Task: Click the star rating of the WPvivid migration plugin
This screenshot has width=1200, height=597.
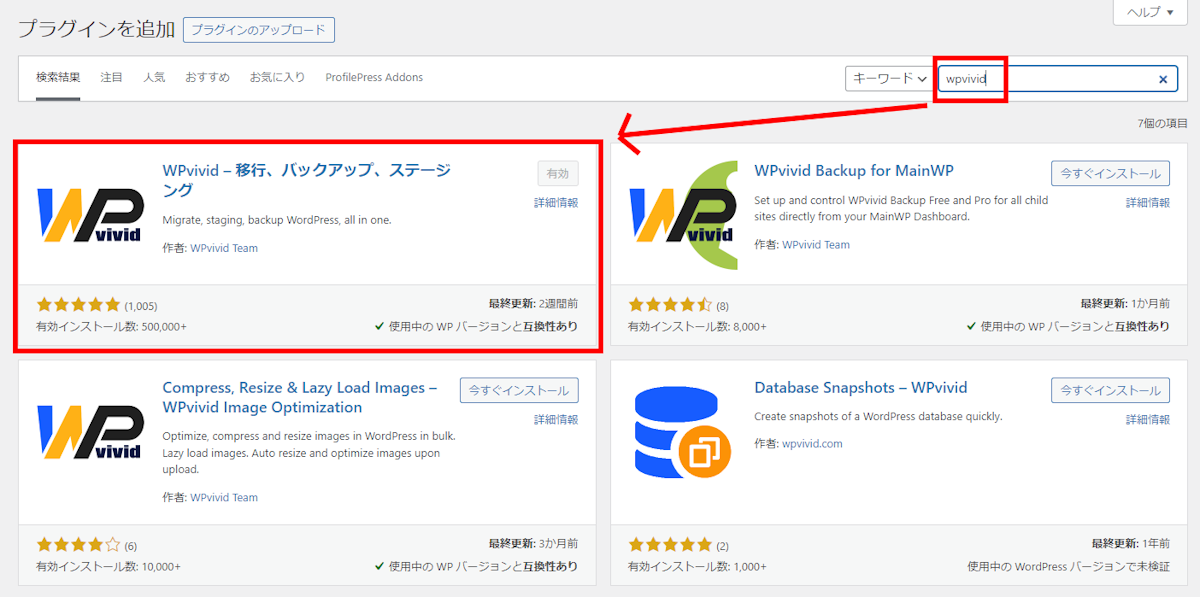Action: pos(78,305)
